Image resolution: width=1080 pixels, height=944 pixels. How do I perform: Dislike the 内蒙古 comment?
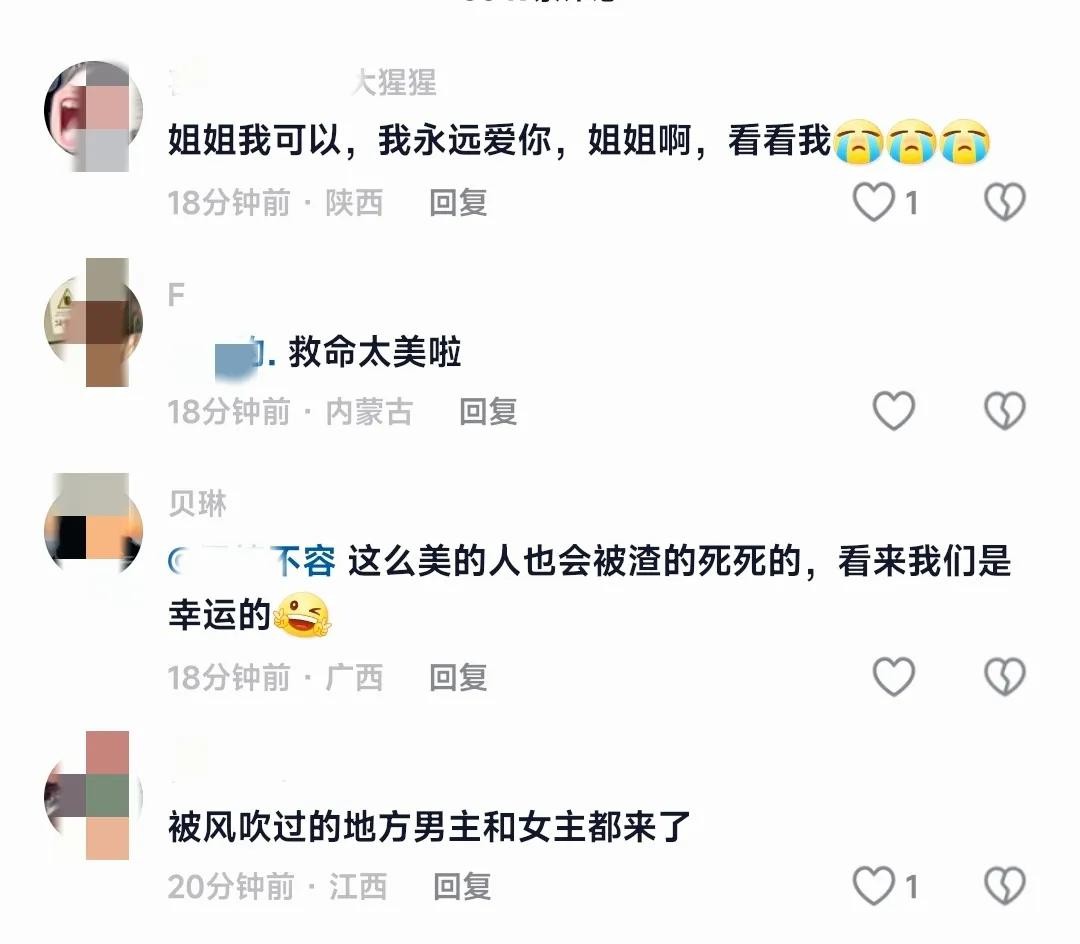coord(1005,411)
